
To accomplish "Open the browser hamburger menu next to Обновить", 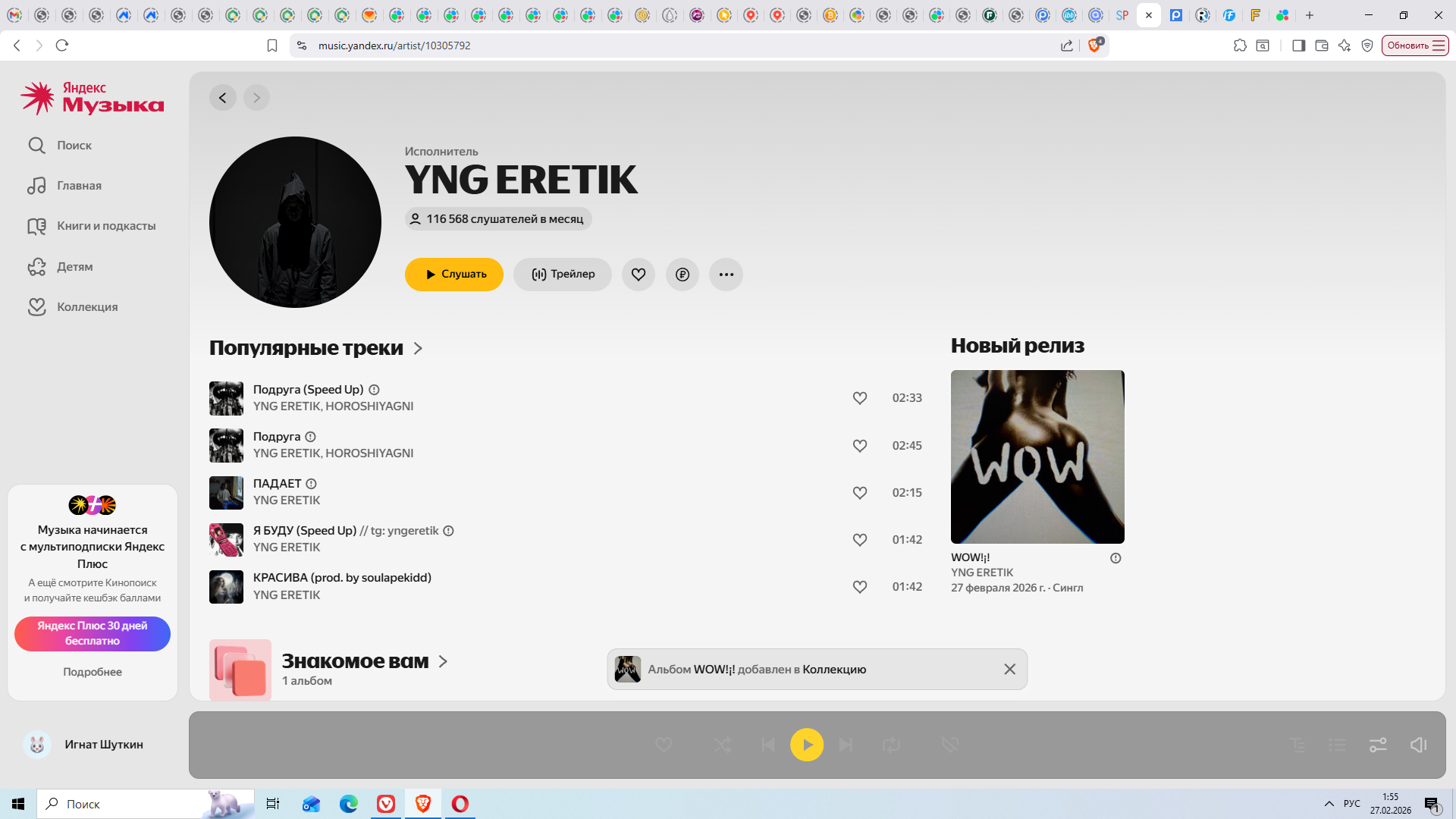I will 1439,45.
